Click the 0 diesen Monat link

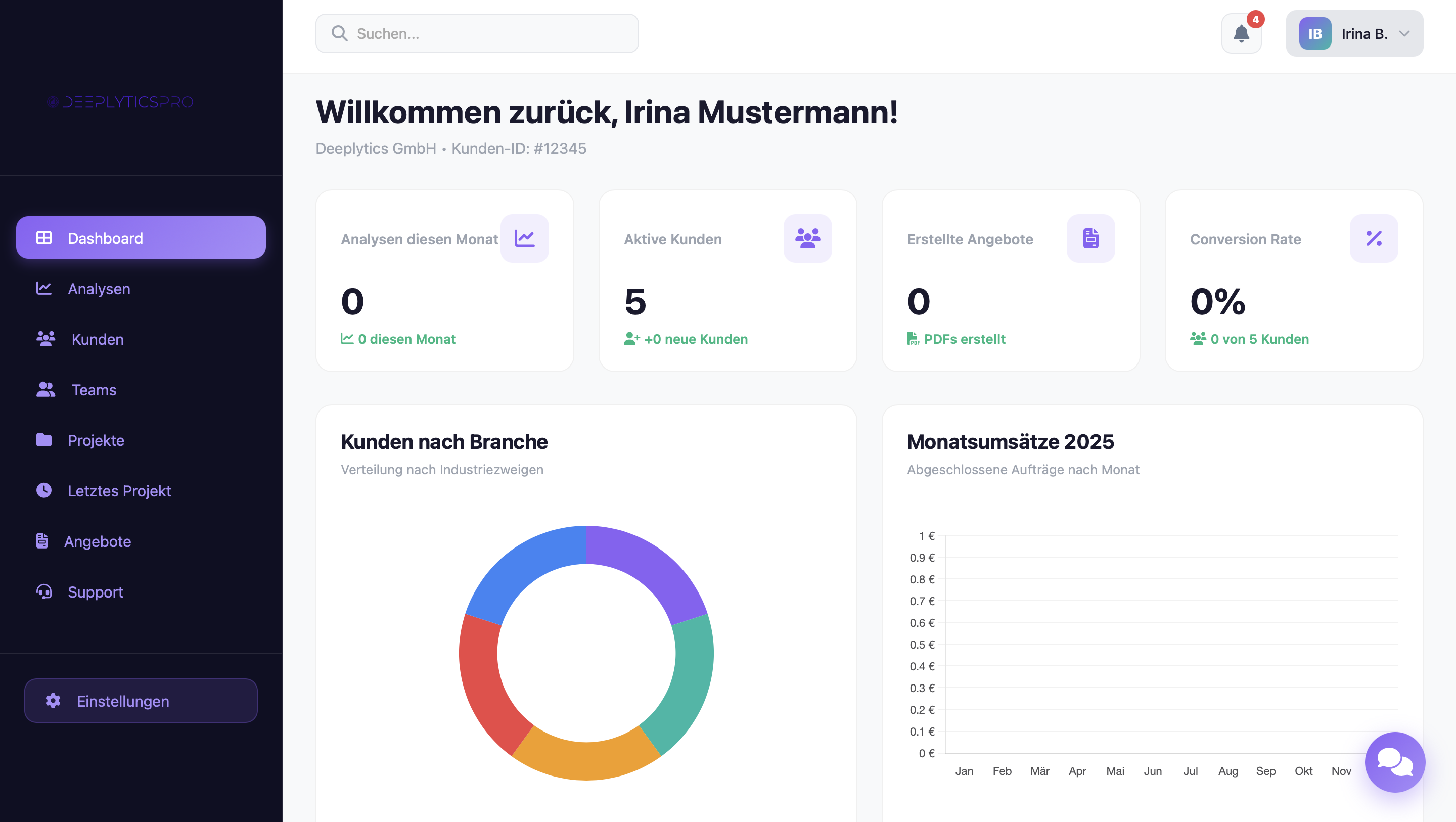(x=406, y=339)
